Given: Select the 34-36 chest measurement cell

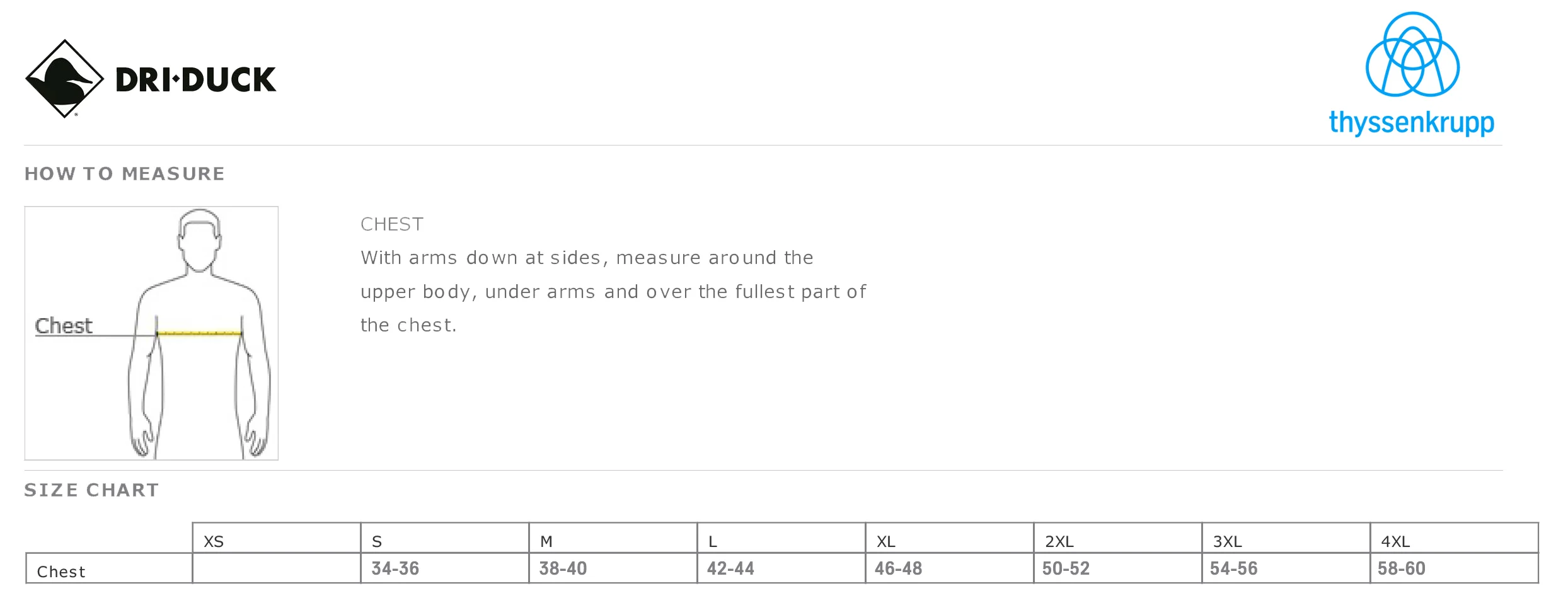Looking at the screenshot, I should tap(445, 568).
